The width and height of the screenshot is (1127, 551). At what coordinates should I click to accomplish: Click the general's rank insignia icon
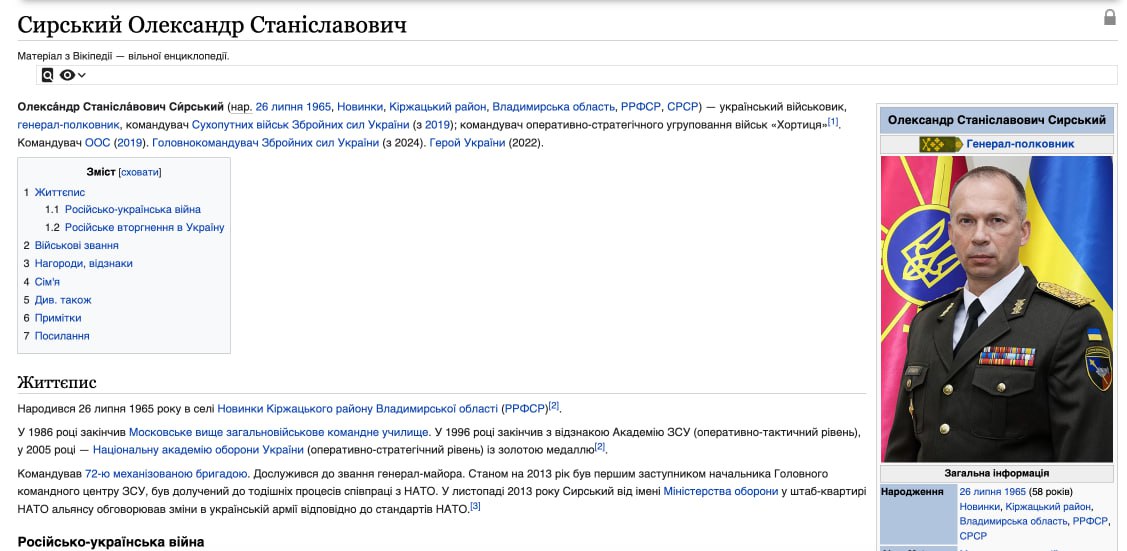coord(940,144)
